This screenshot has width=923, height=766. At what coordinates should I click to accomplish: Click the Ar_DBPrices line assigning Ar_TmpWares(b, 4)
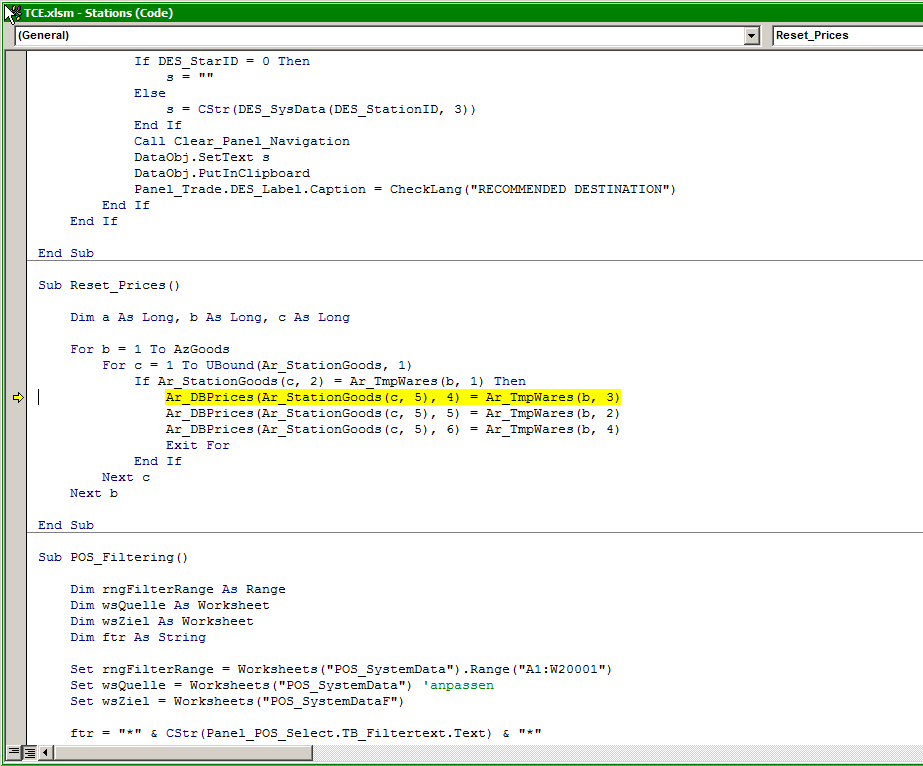pos(393,429)
